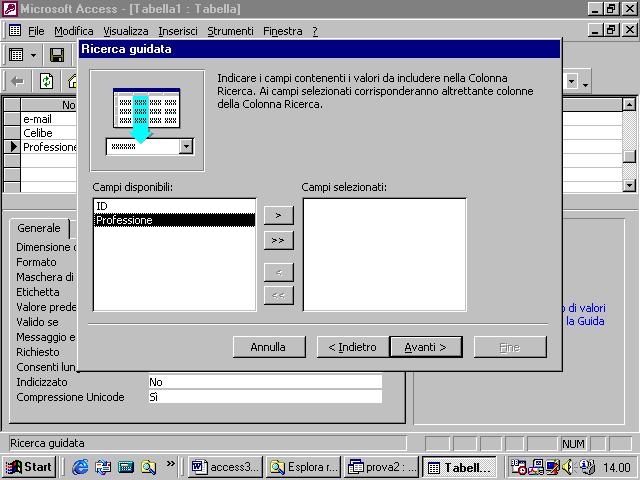Click the e-mail field name cell

[49, 119]
